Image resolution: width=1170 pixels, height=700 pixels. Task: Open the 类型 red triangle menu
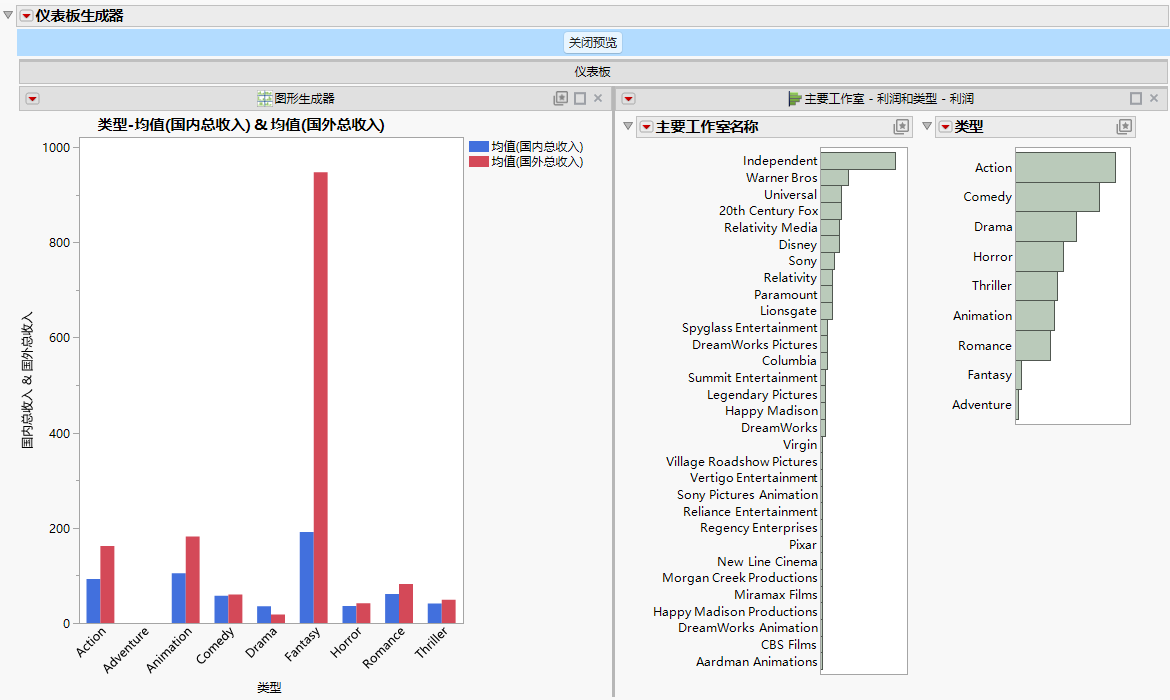(945, 127)
